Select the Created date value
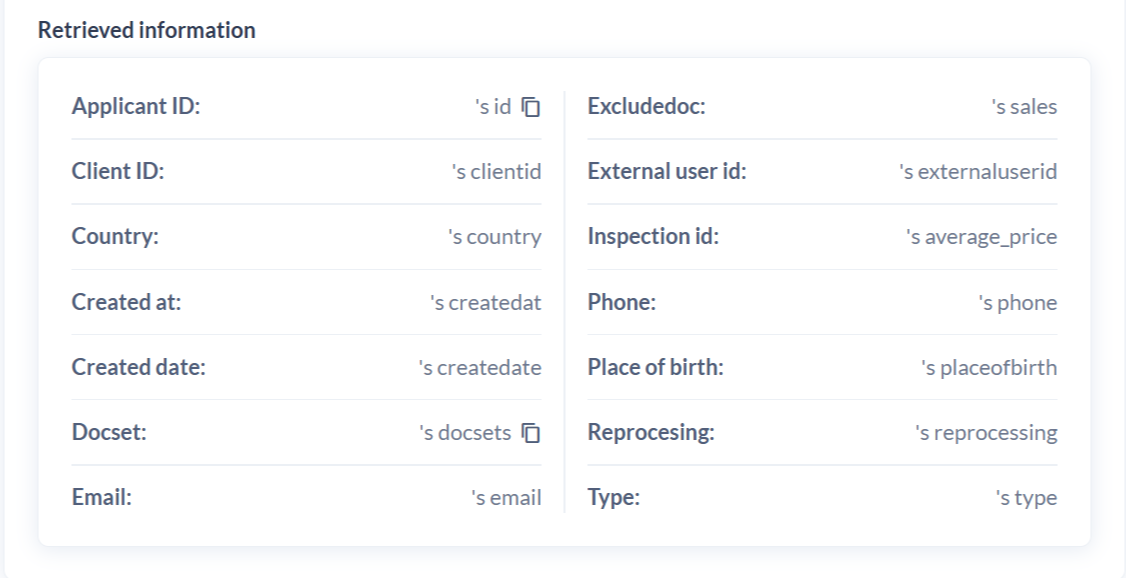 coord(480,368)
